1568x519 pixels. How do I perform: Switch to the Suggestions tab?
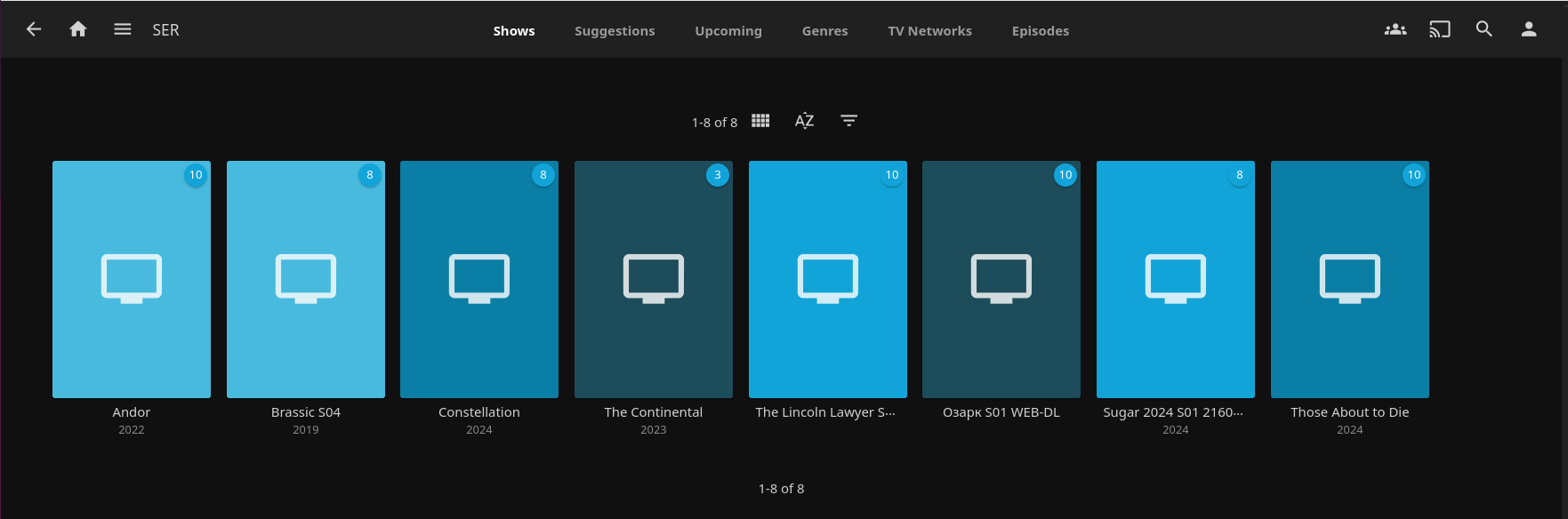pyautogui.click(x=615, y=31)
